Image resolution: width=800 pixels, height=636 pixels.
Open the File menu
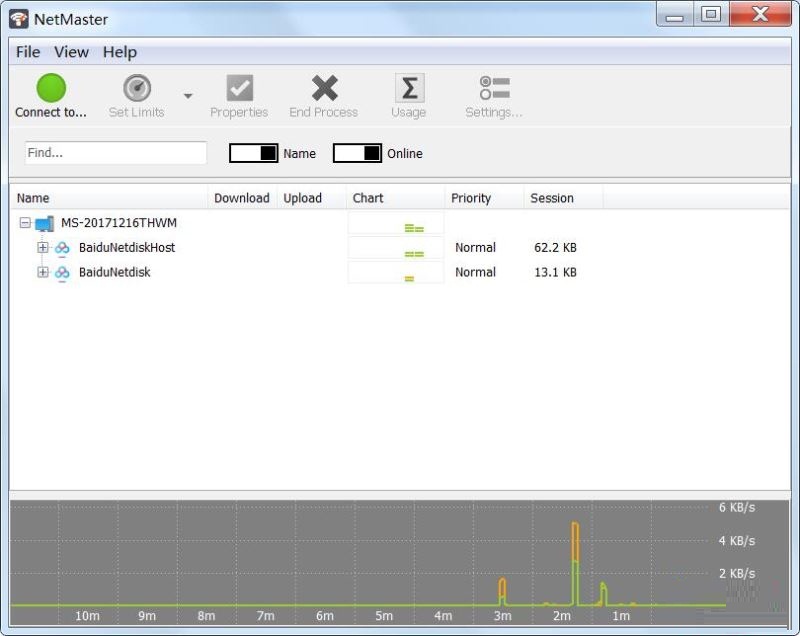coord(27,52)
